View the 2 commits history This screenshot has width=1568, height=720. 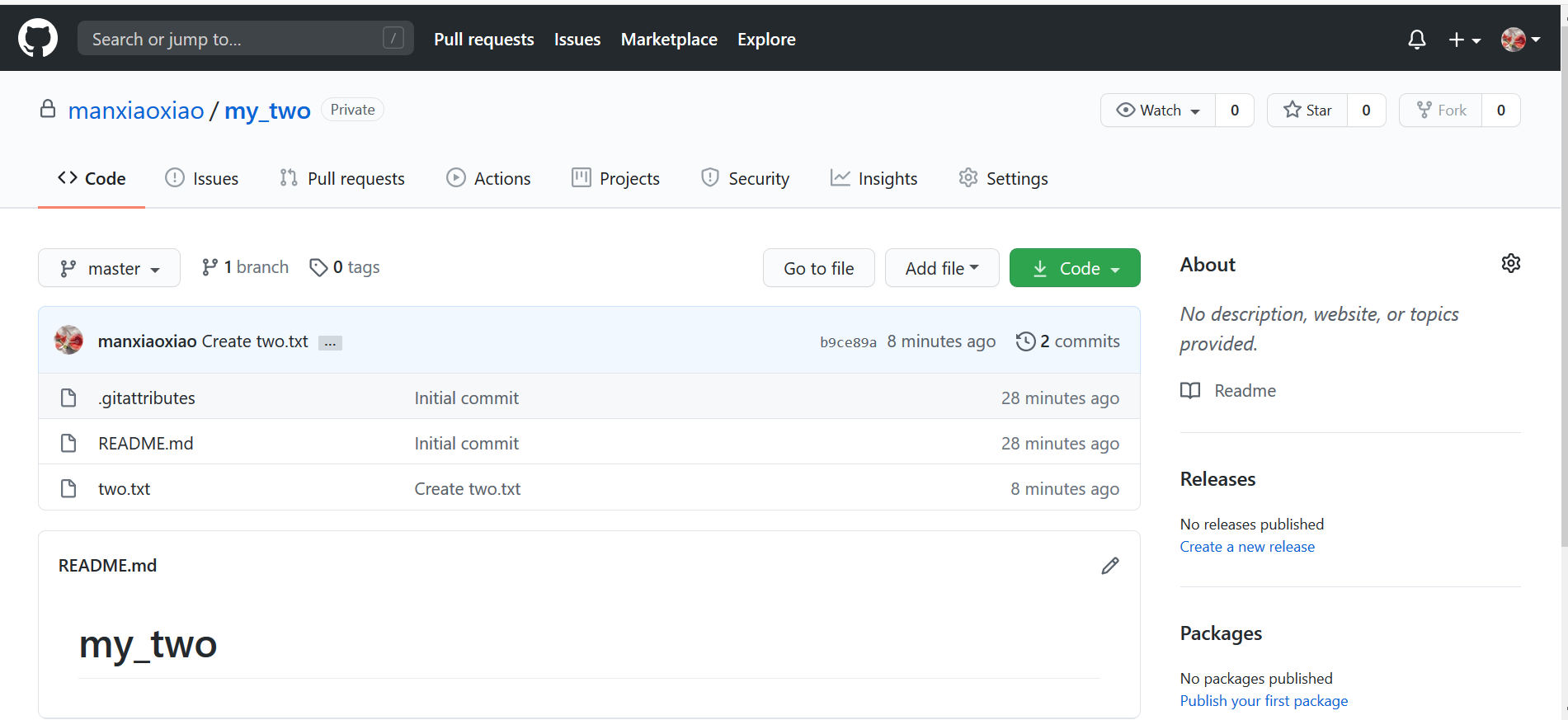pyautogui.click(x=1068, y=341)
